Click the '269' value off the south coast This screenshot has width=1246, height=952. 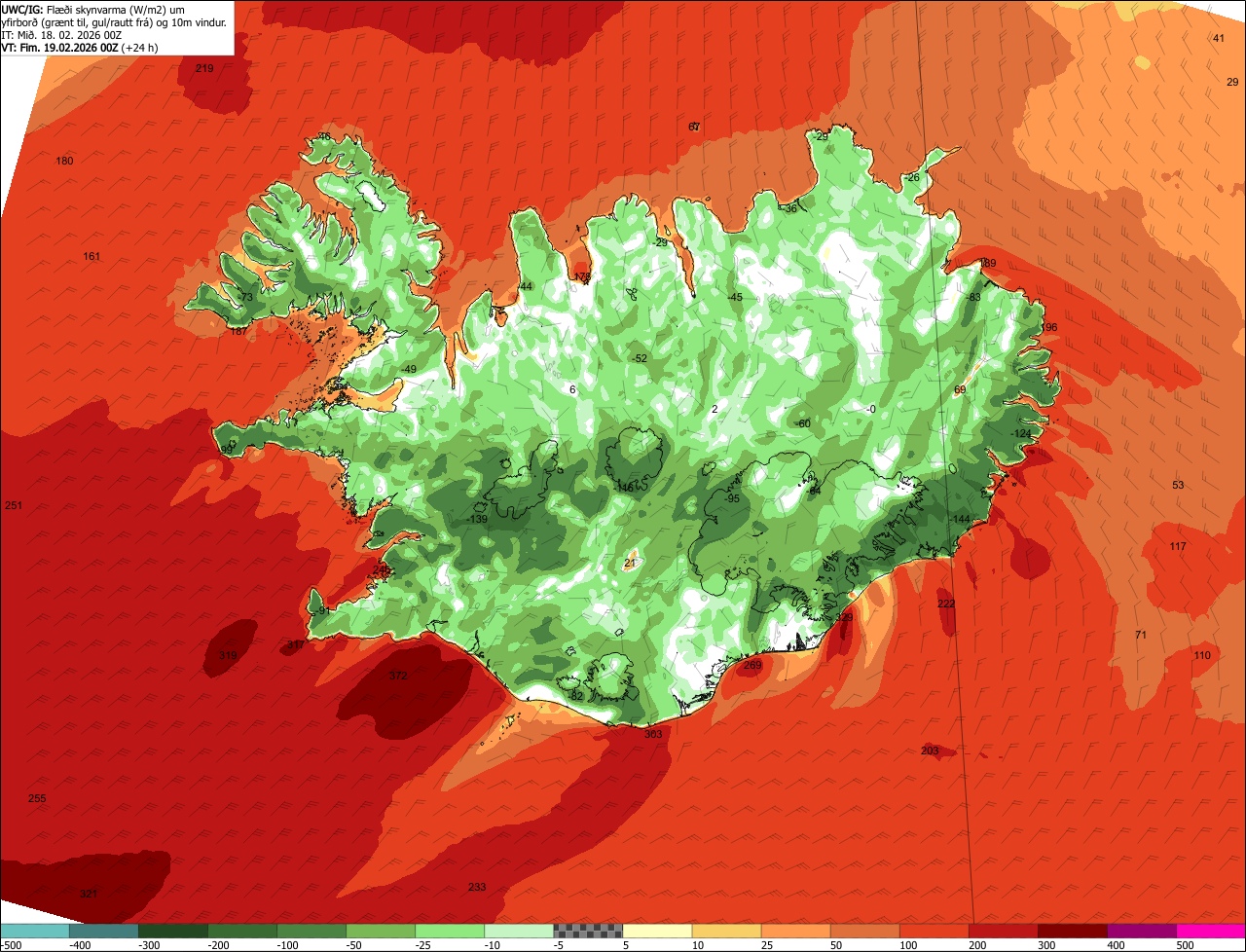[x=752, y=665]
